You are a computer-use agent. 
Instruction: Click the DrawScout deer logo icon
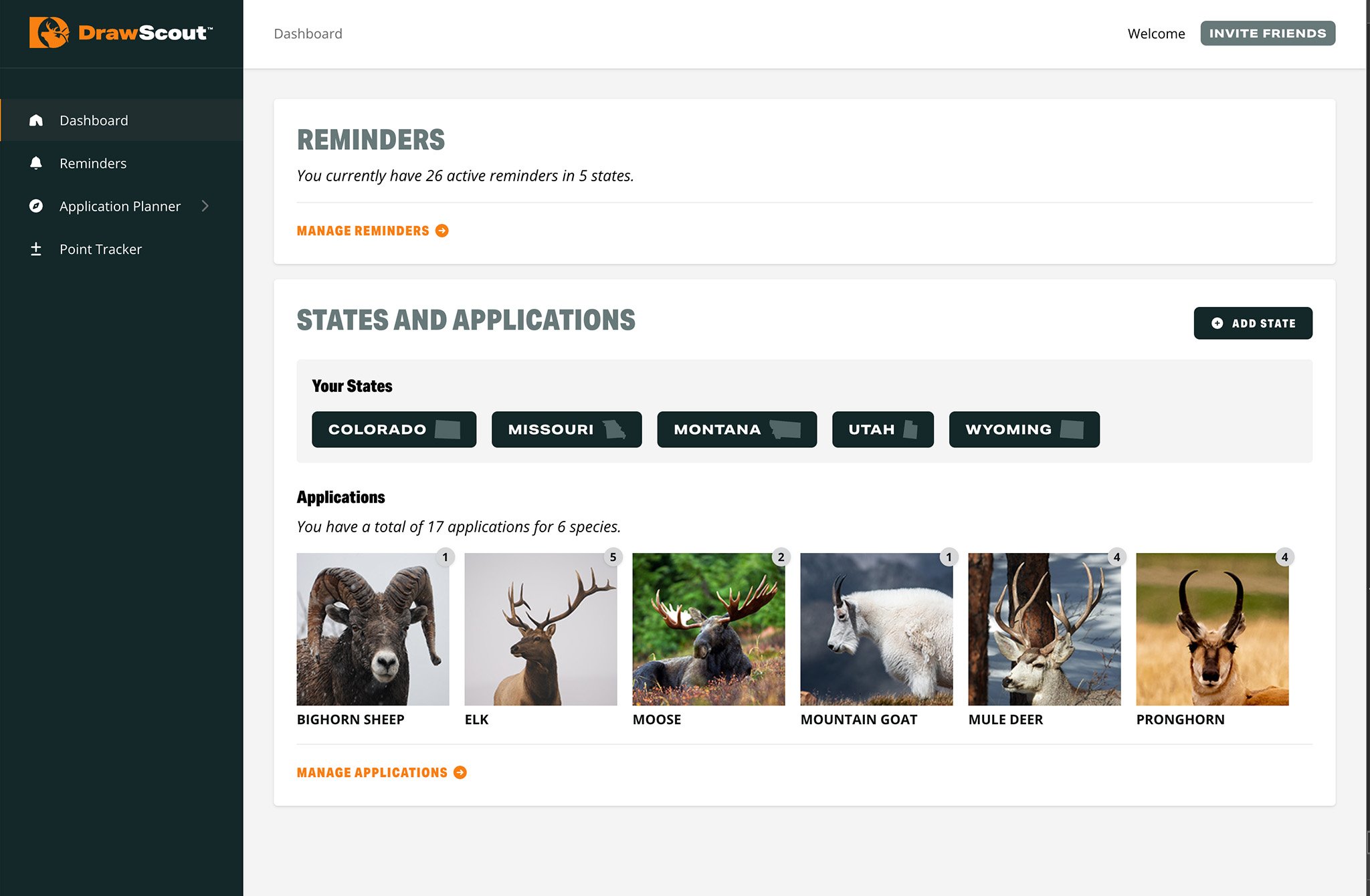pyautogui.click(x=49, y=33)
